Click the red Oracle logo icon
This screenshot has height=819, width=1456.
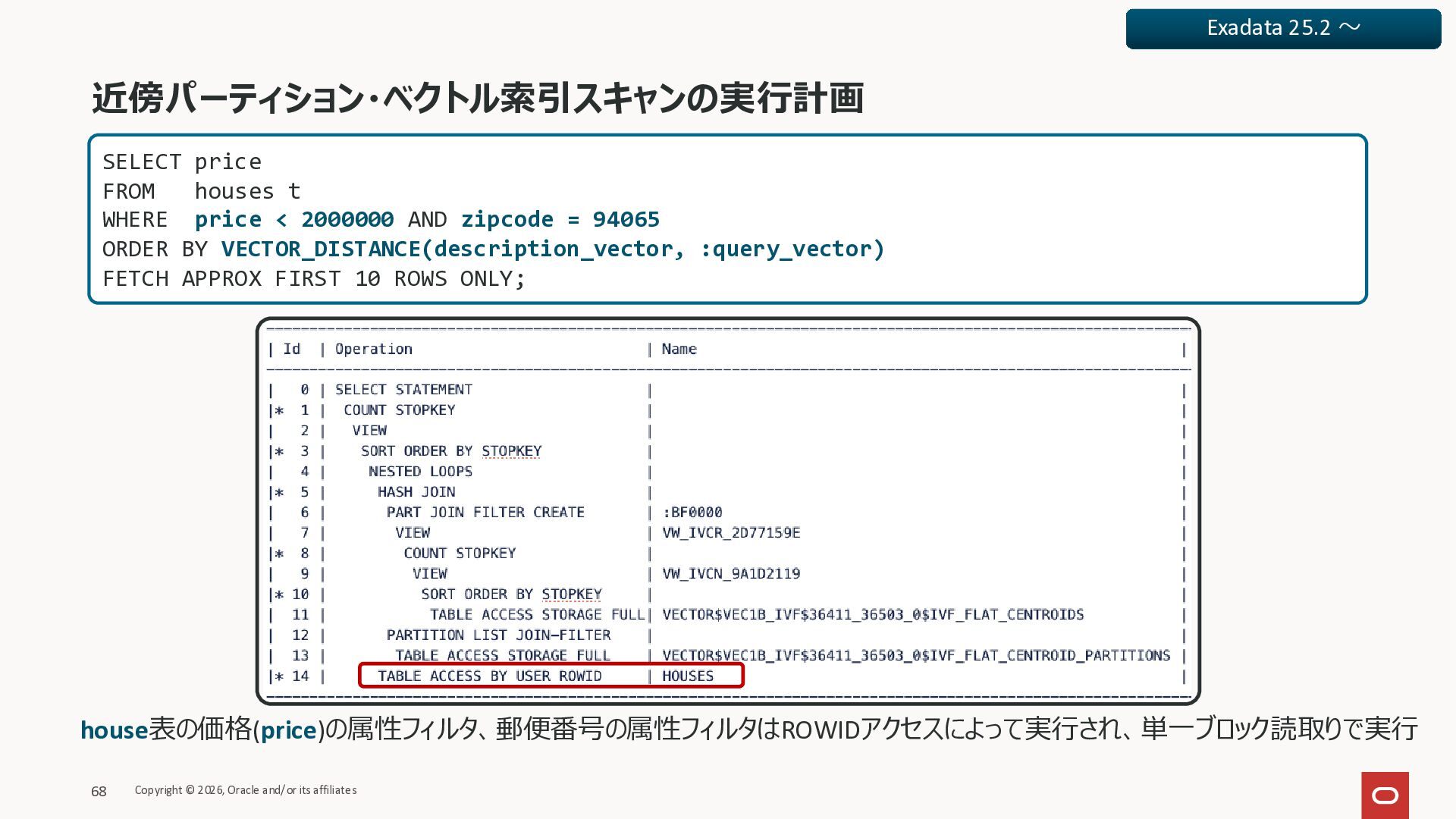click(x=1385, y=795)
